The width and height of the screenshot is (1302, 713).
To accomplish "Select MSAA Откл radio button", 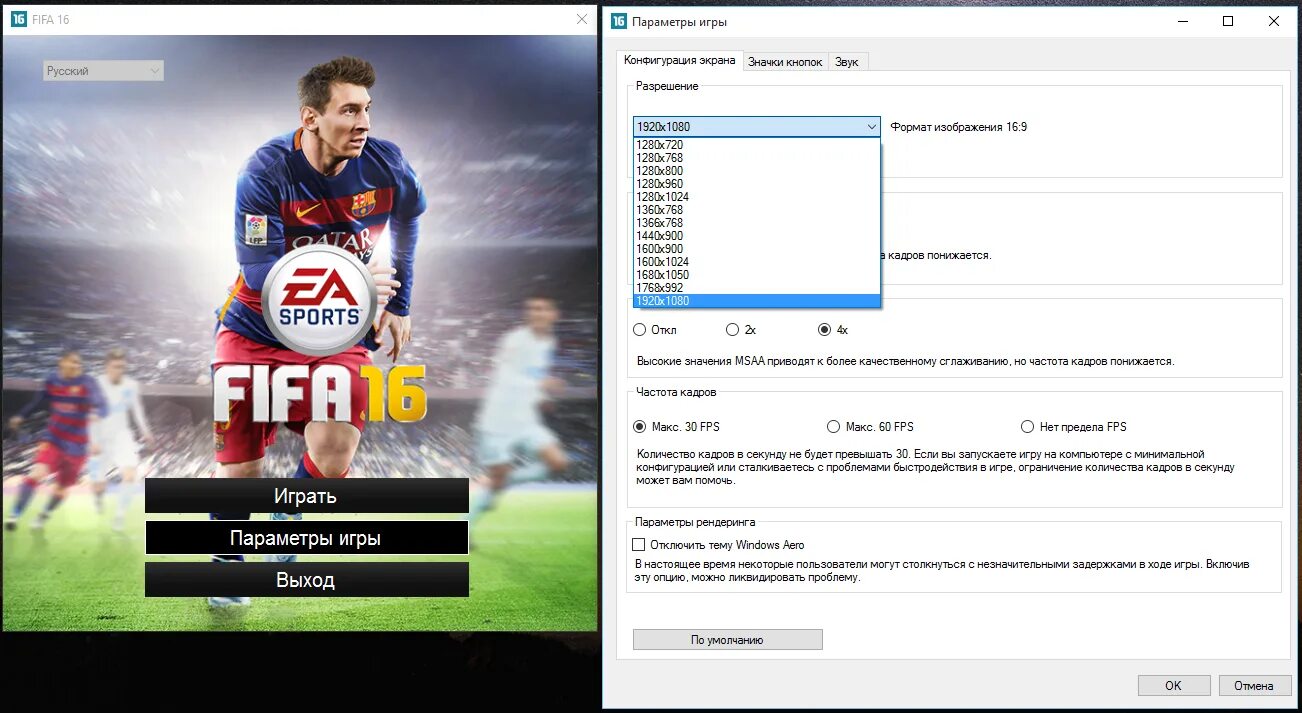I will [x=640, y=330].
